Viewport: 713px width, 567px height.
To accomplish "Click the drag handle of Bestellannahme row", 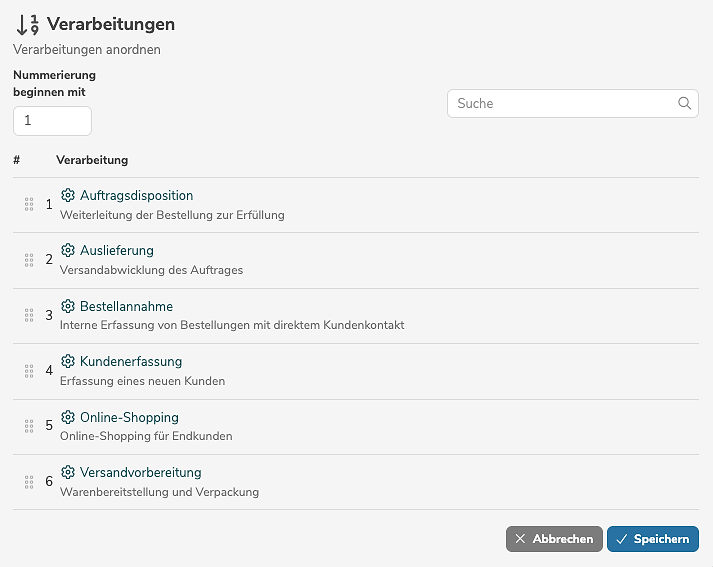I will 29,315.
